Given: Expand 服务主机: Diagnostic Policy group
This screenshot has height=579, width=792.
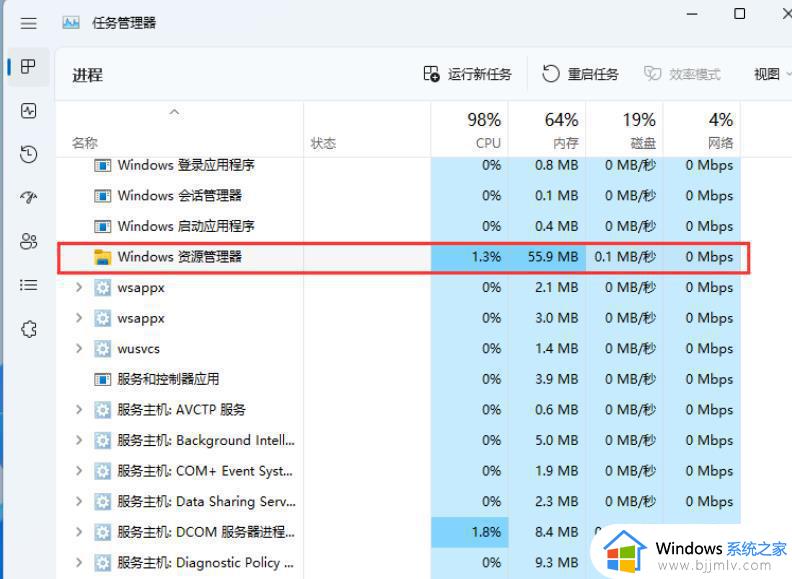Looking at the screenshot, I should [x=79, y=562].
